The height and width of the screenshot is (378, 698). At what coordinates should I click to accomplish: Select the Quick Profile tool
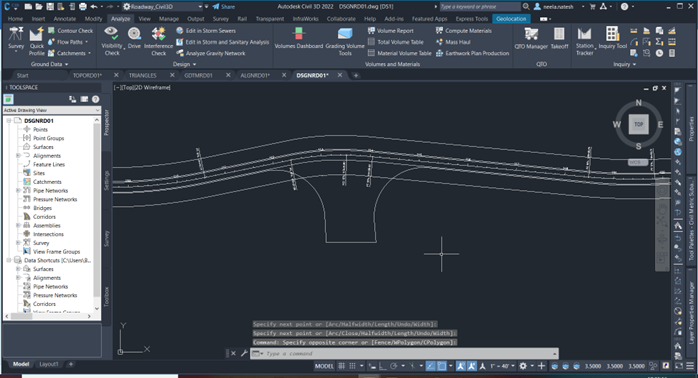[37, 41]
